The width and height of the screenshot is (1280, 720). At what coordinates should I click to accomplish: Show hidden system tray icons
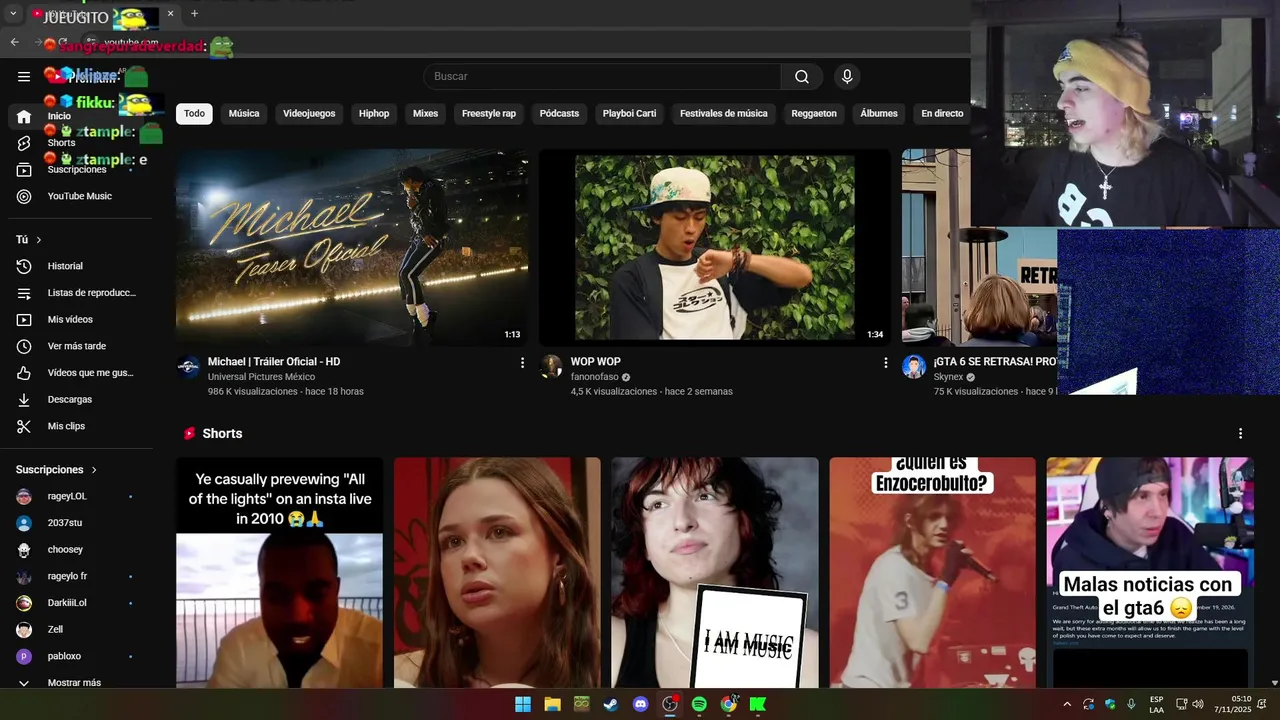[1067, 704]
